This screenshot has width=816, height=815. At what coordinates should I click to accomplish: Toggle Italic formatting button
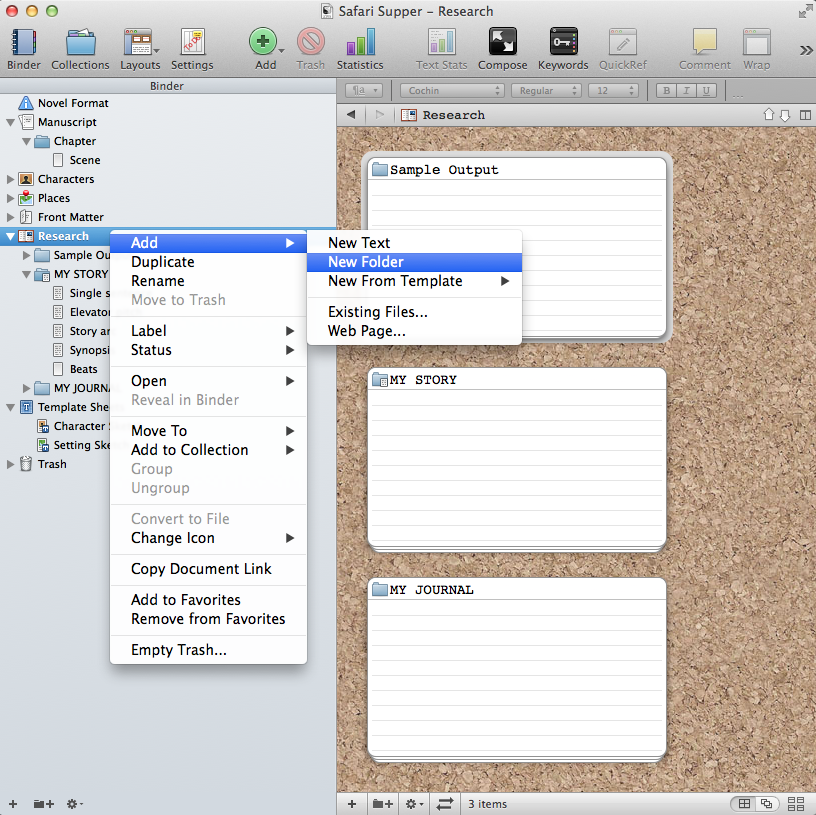pos(686,91)
